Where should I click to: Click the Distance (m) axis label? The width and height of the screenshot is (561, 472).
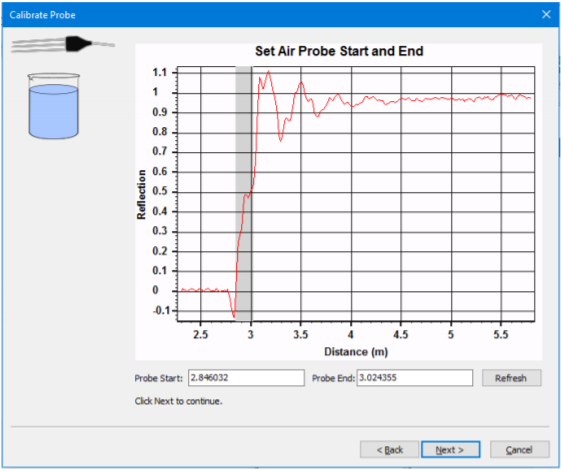click(x=356, y=352)
